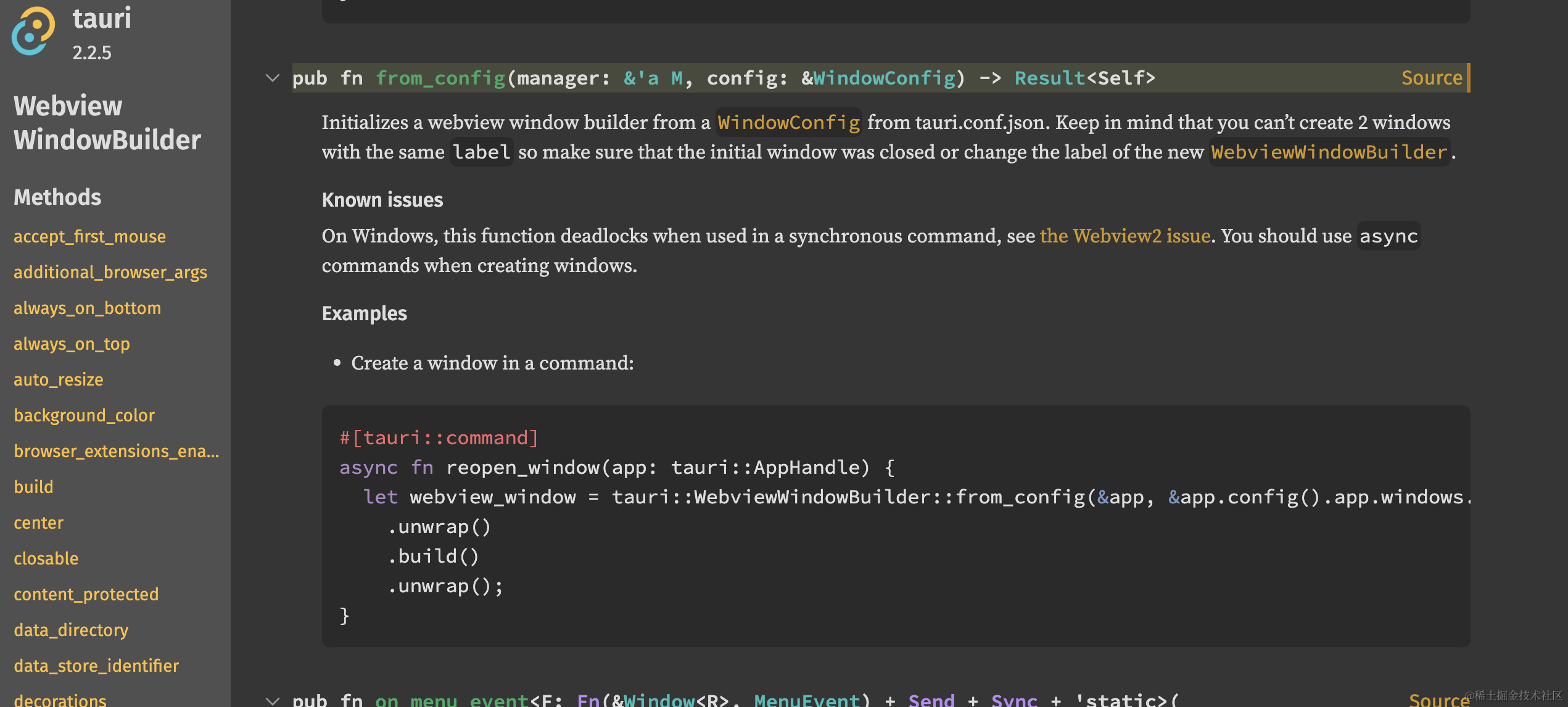Image resolution: width=1568 pixels, height=707 pixels.
Task: Collapse the from_config method docs
Action: [273, 78]
